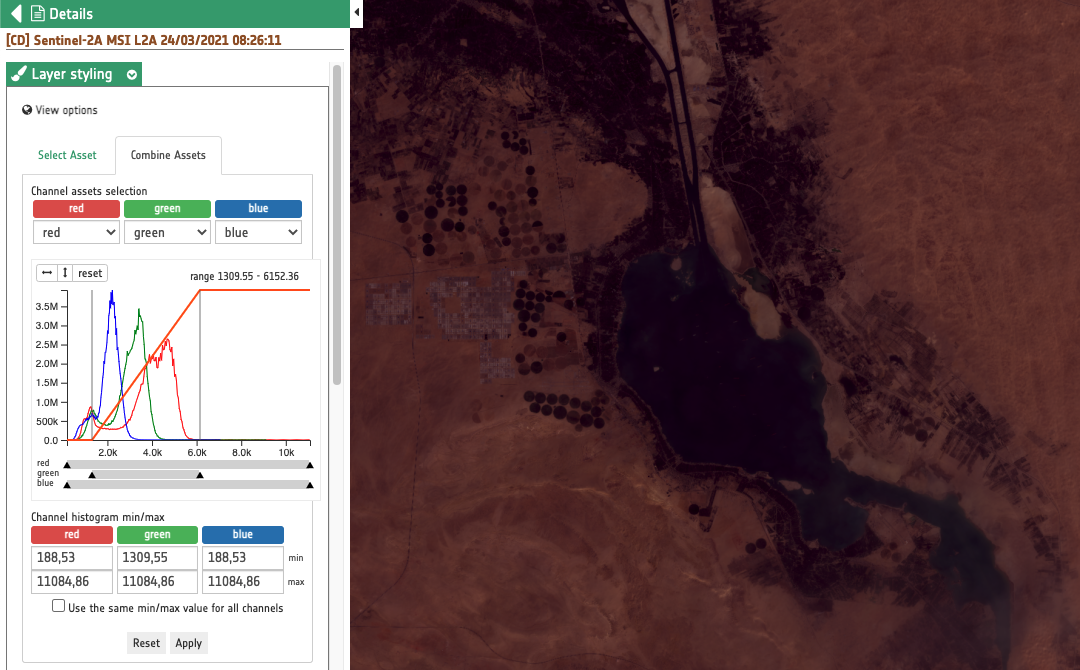Click the vertical zoom arrow button on histogram
1080x670 pixels.
pos(64,273)
